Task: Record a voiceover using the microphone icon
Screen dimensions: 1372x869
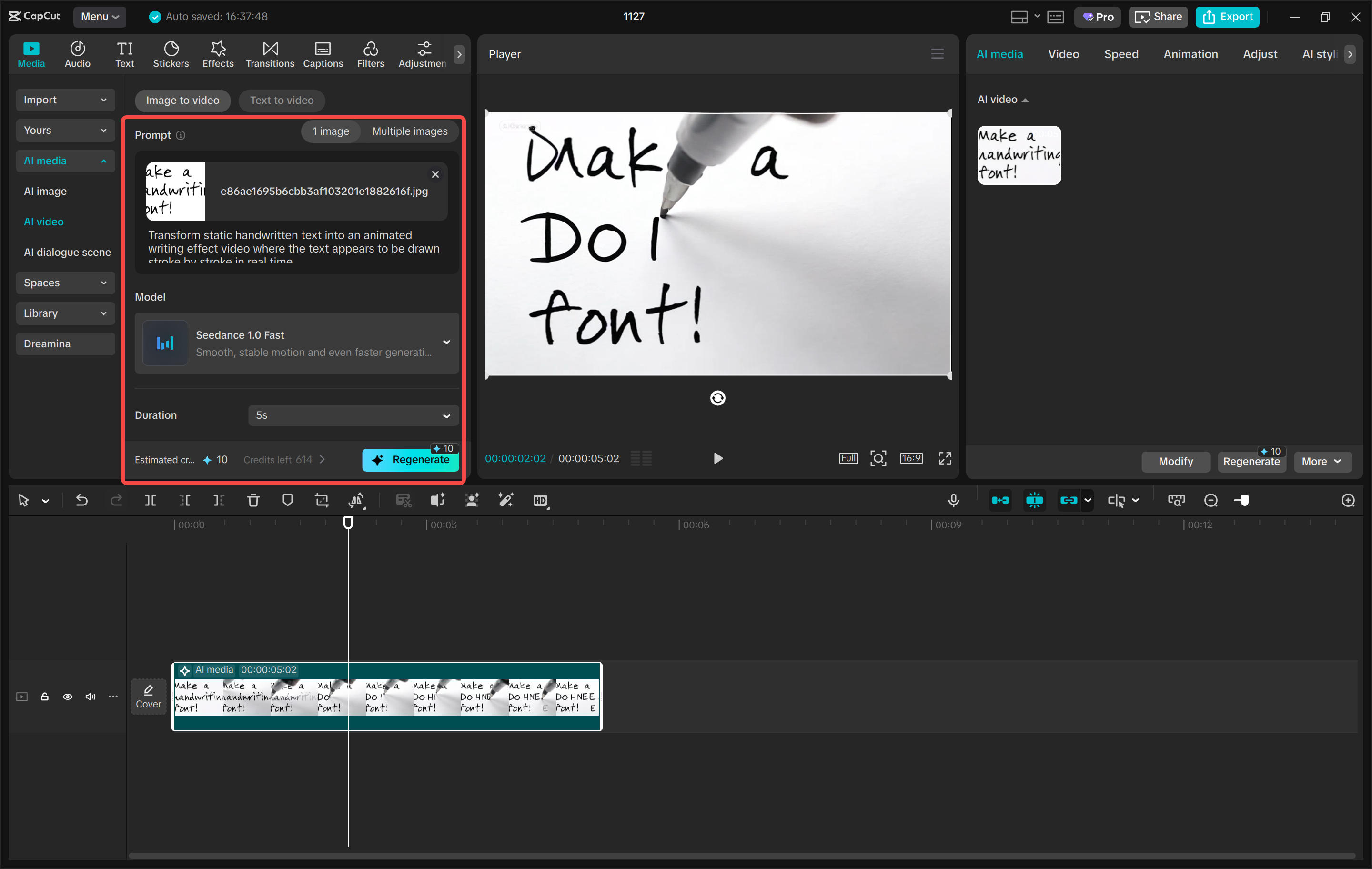Action: [x=953, y=500]
